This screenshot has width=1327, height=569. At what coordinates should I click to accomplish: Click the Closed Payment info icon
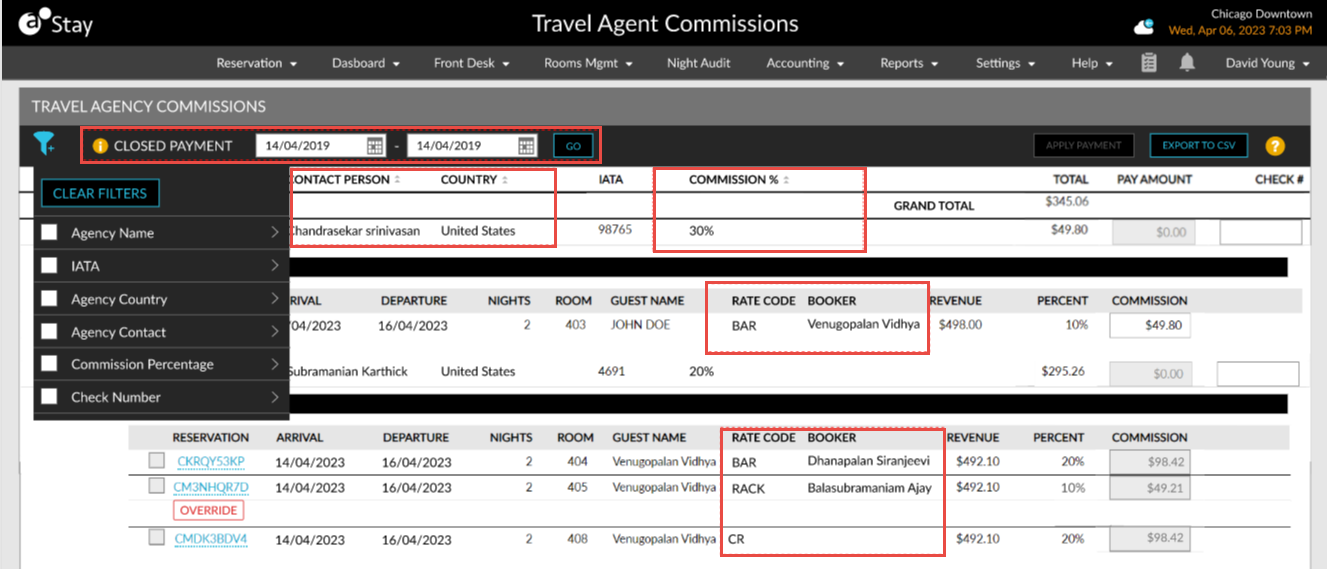point(100,146)
